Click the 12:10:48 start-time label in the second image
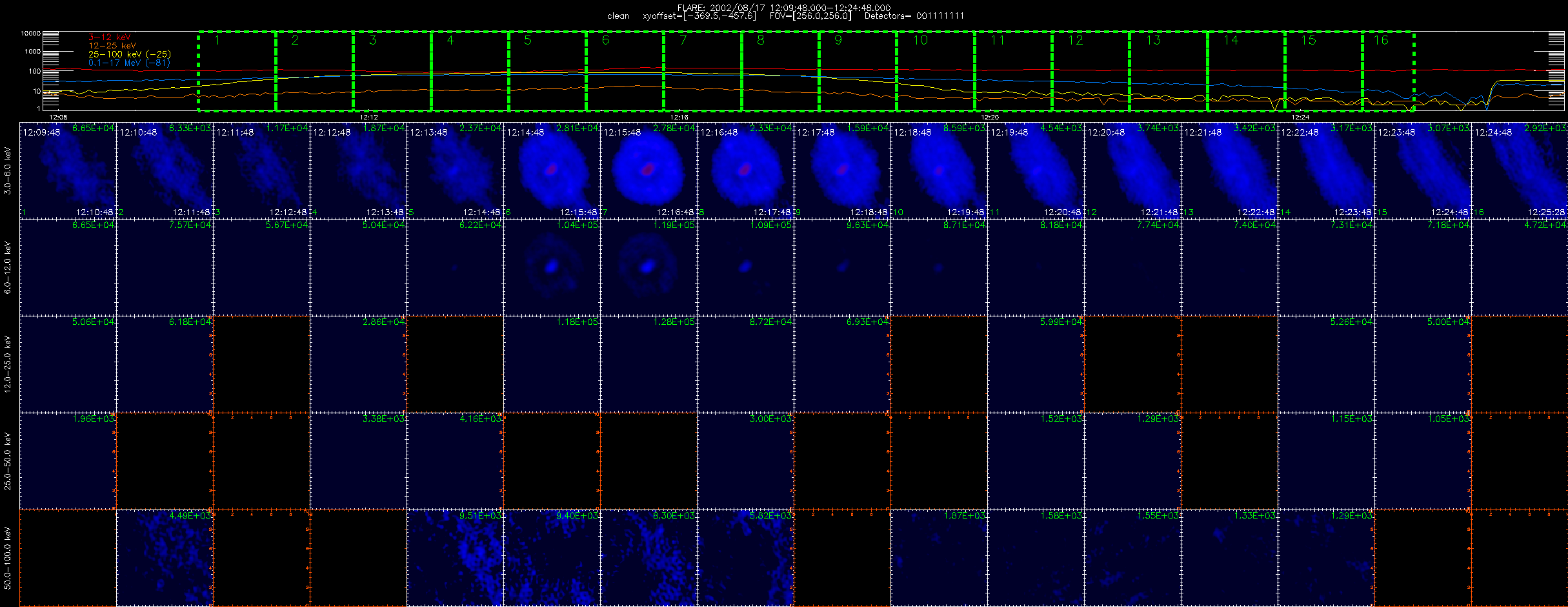The height and width of the screenshot is (607, 1568). [138, 132]
